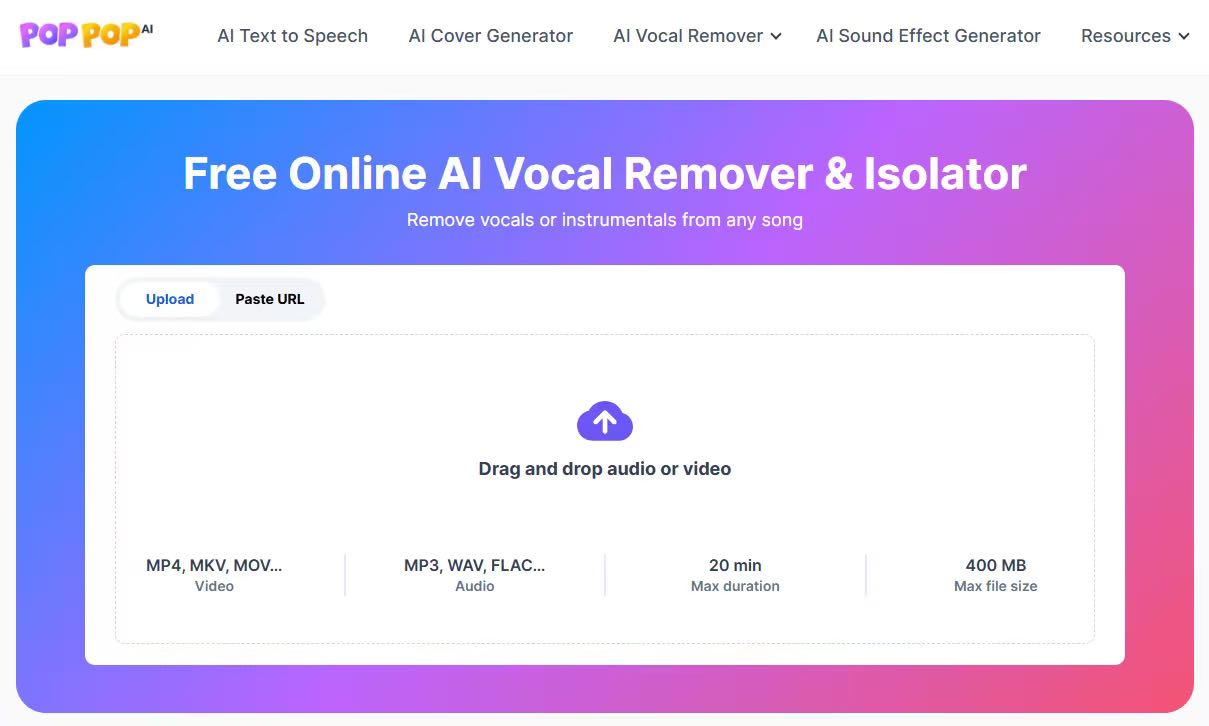The image size is (1209, 726).
Task: Click the '20 min' duration value
Action: 735,565
